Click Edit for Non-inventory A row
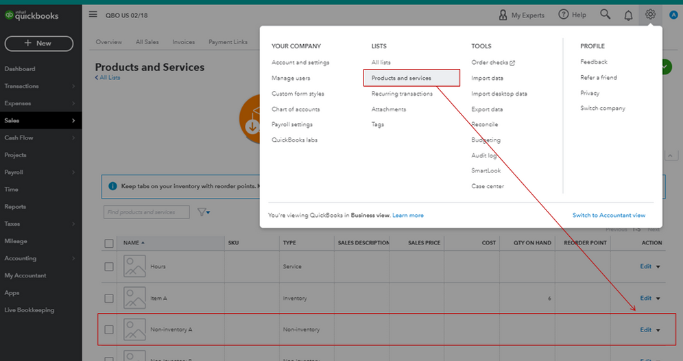The height and width of the screenshot is (361, 683). (x=646, y=330)
